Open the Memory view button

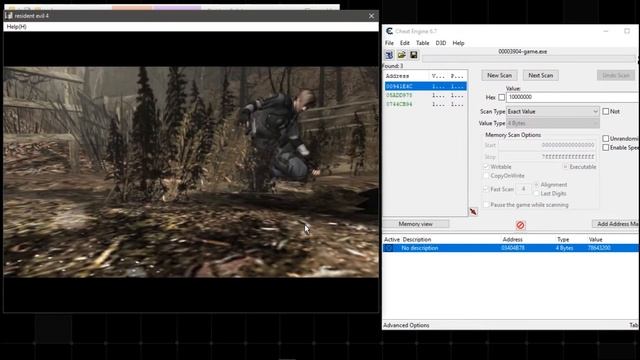416,224
